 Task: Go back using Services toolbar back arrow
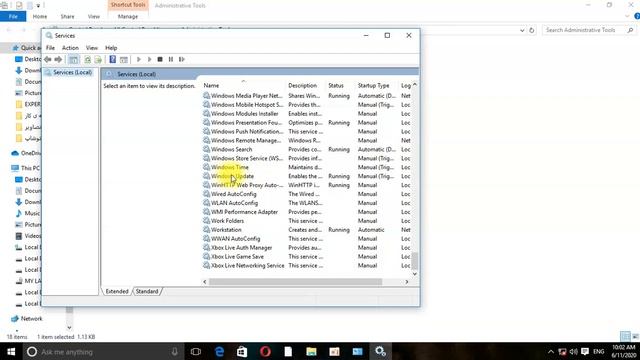(x=48, y=60)
